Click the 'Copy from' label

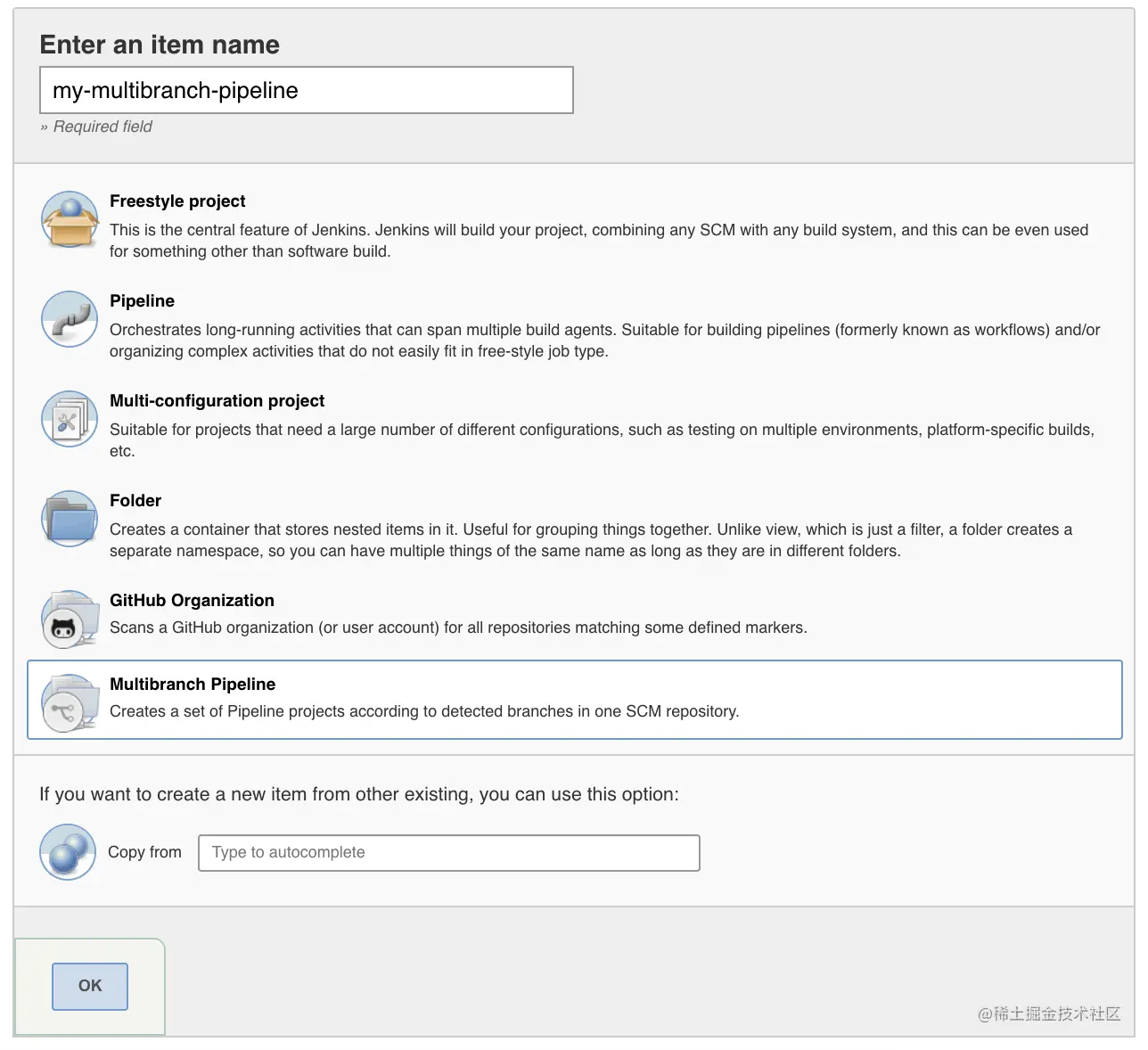144,852
